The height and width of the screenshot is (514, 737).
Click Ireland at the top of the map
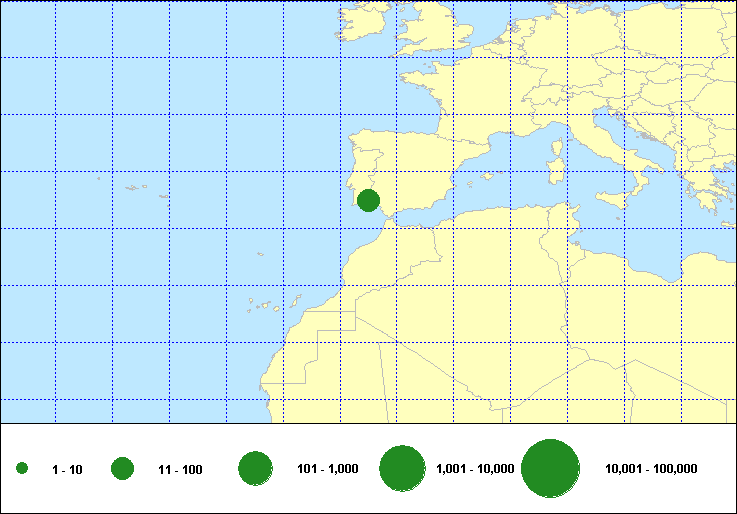(362, 19)
